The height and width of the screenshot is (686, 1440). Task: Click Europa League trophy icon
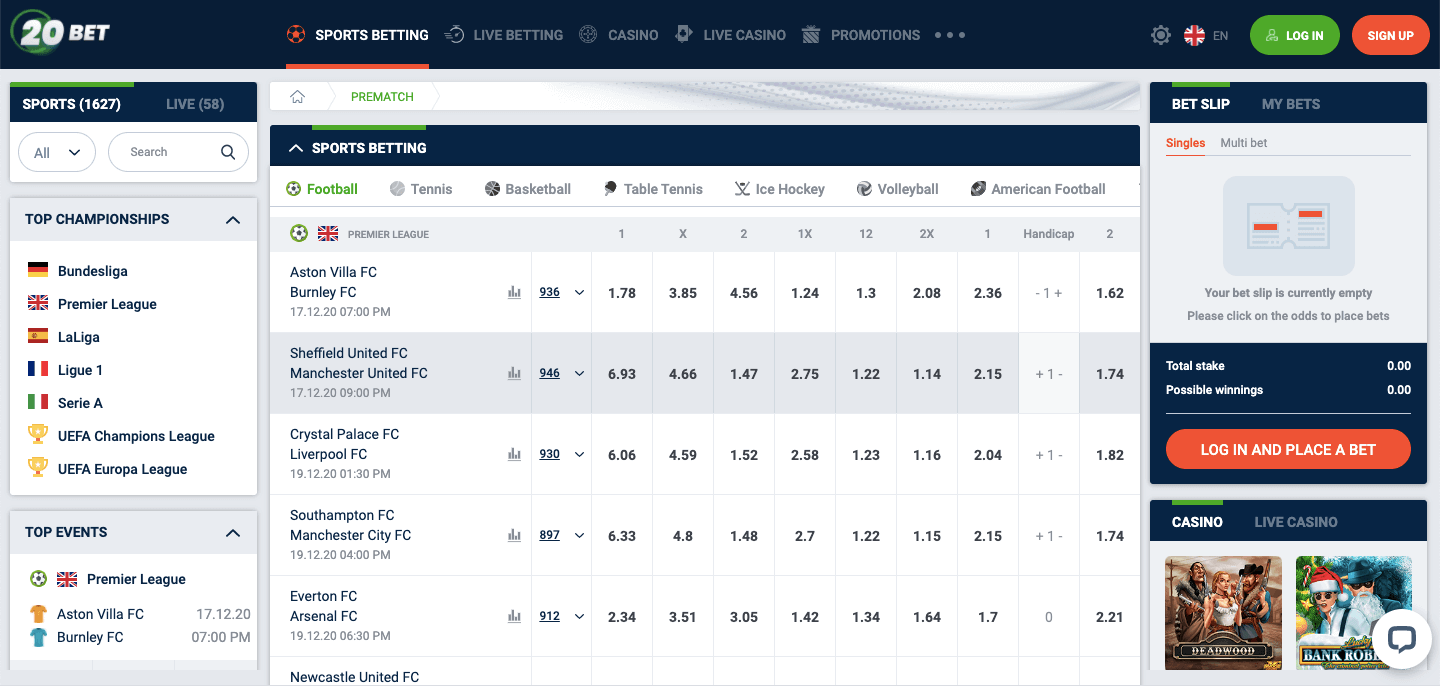point(38,468)
